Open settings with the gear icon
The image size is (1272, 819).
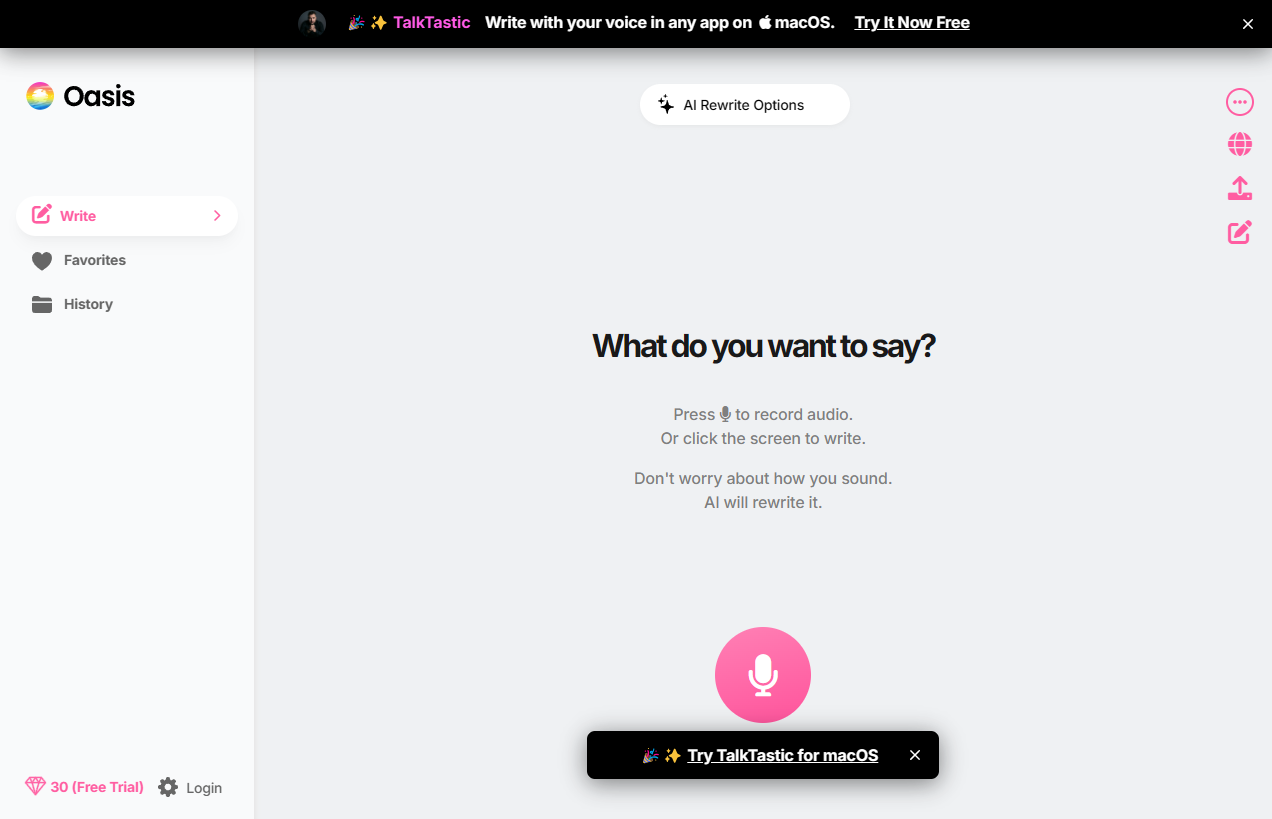coord(168,787)
